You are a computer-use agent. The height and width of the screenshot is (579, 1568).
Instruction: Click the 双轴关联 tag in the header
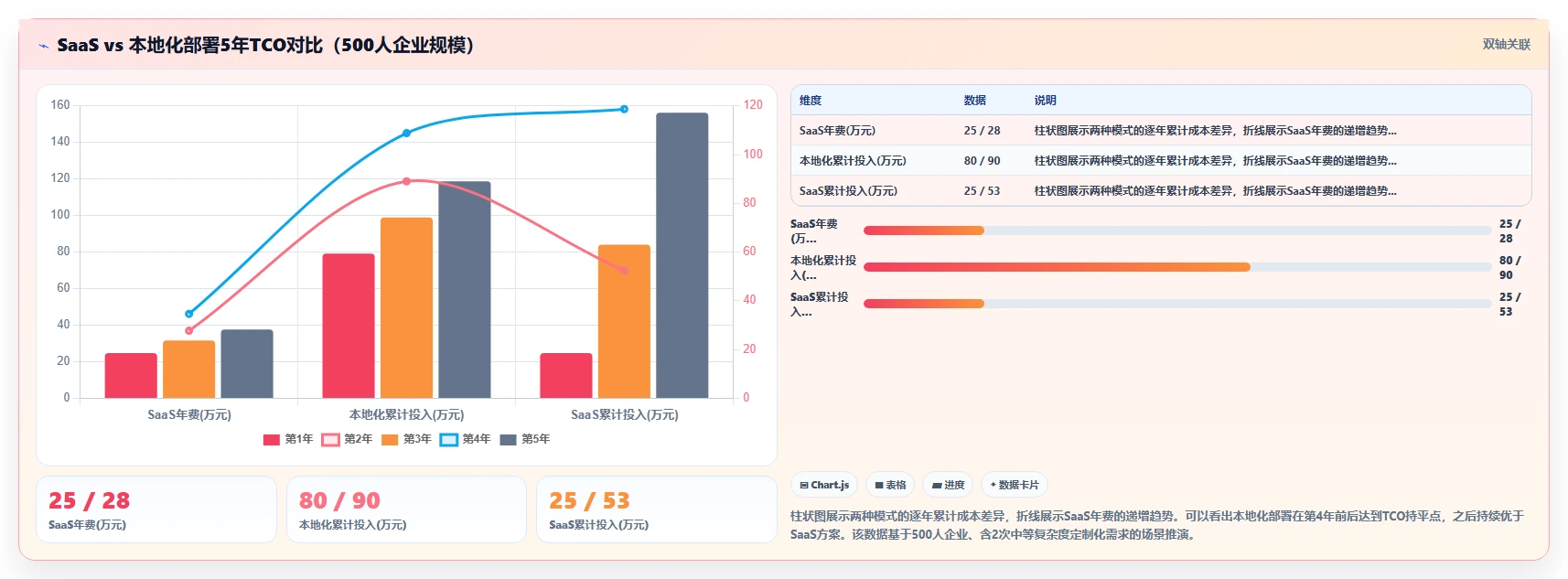point(1506,44)
